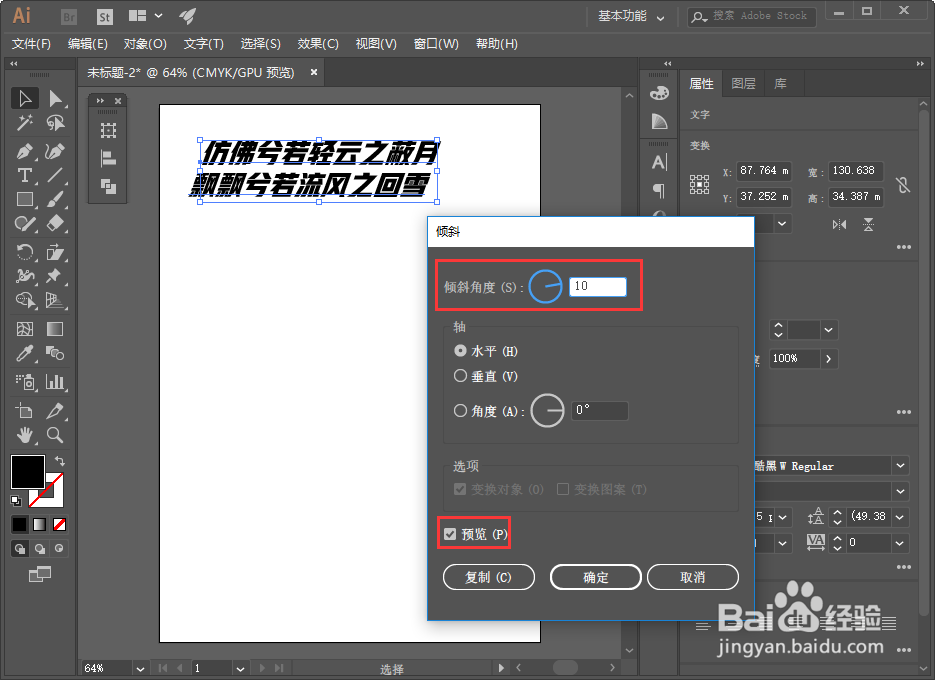Uncheck the 预览 preview checkbox

click(x=450, y=534)
